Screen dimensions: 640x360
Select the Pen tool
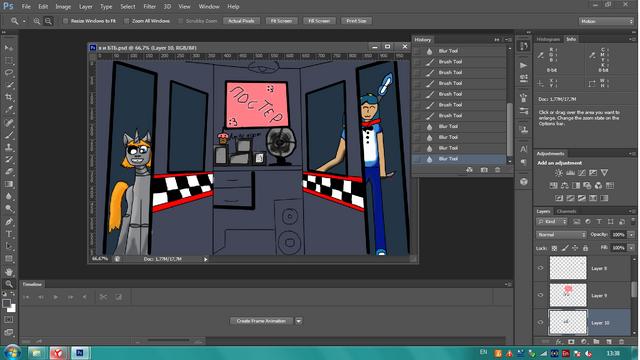point(9,222)
